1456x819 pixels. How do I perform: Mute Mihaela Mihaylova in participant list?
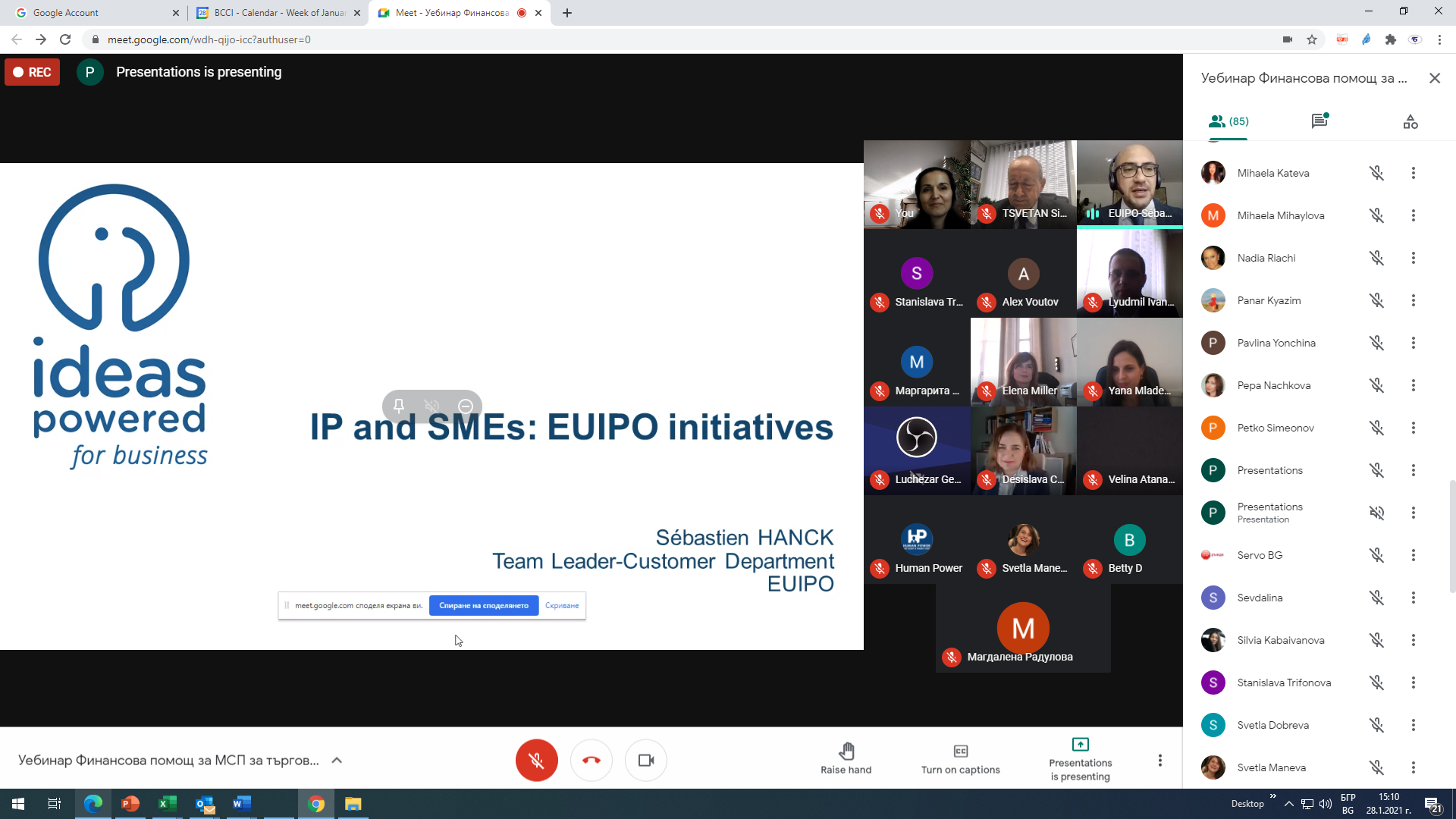coord(1376,215)
